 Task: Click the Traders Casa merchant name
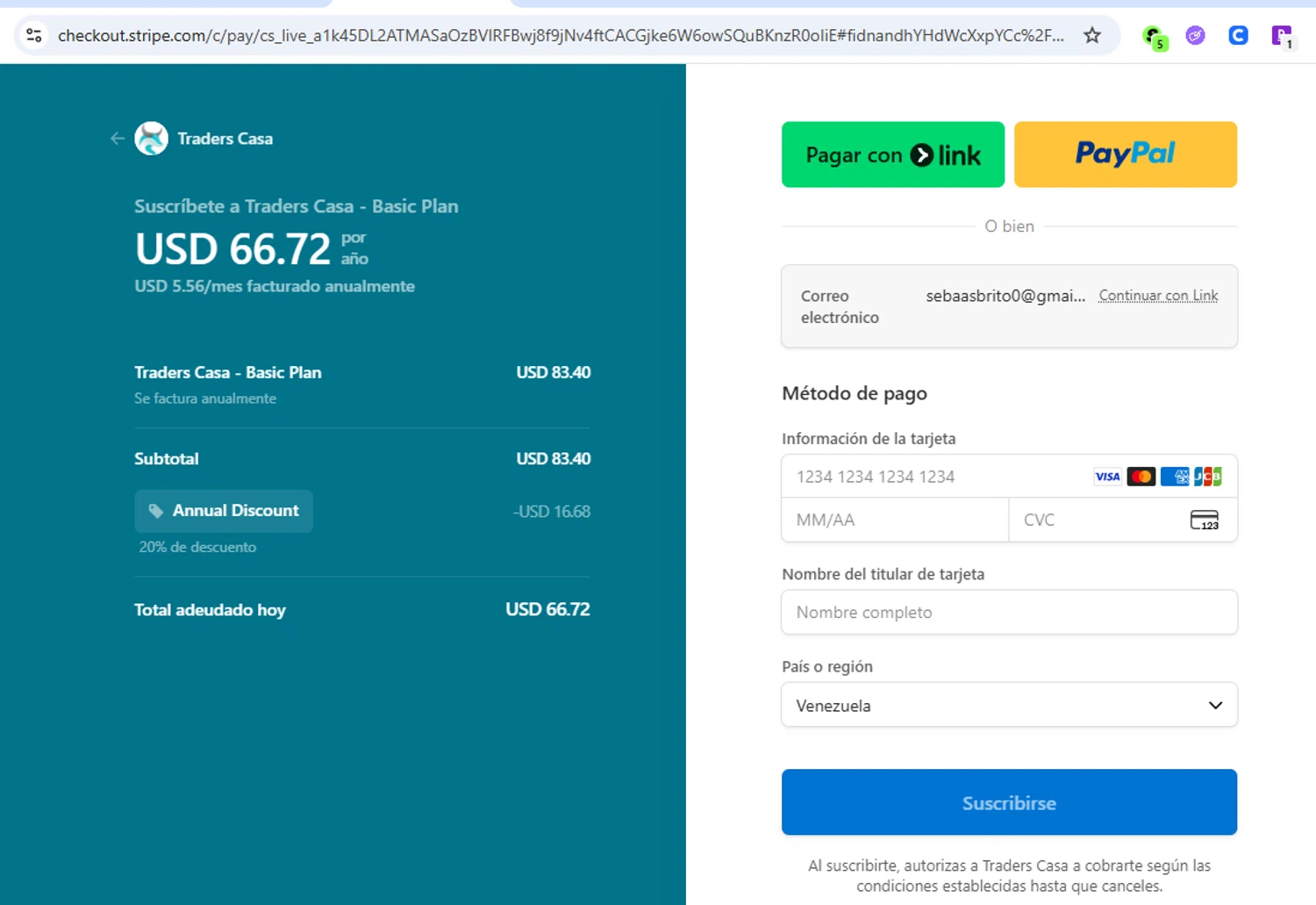[x=225, y=139]
